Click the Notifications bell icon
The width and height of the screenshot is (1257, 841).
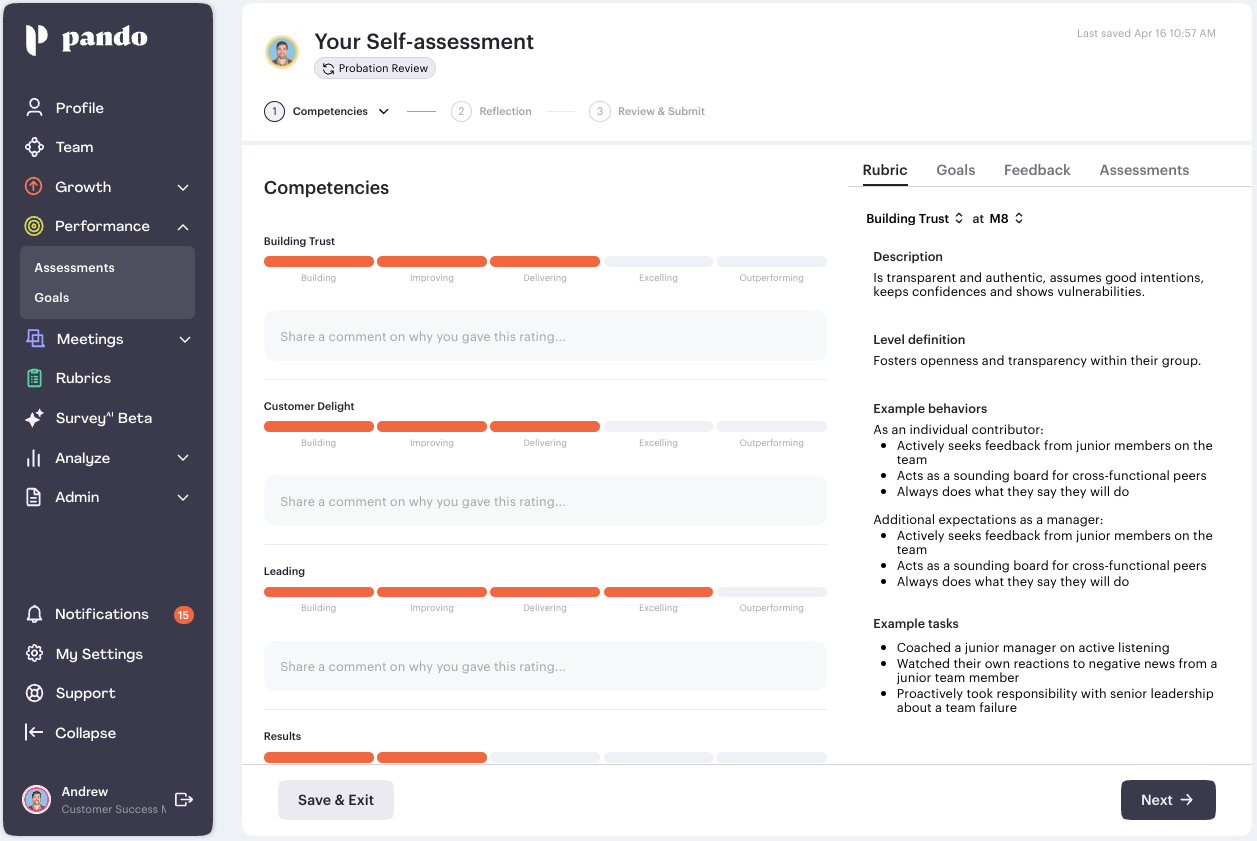(34, 614)
